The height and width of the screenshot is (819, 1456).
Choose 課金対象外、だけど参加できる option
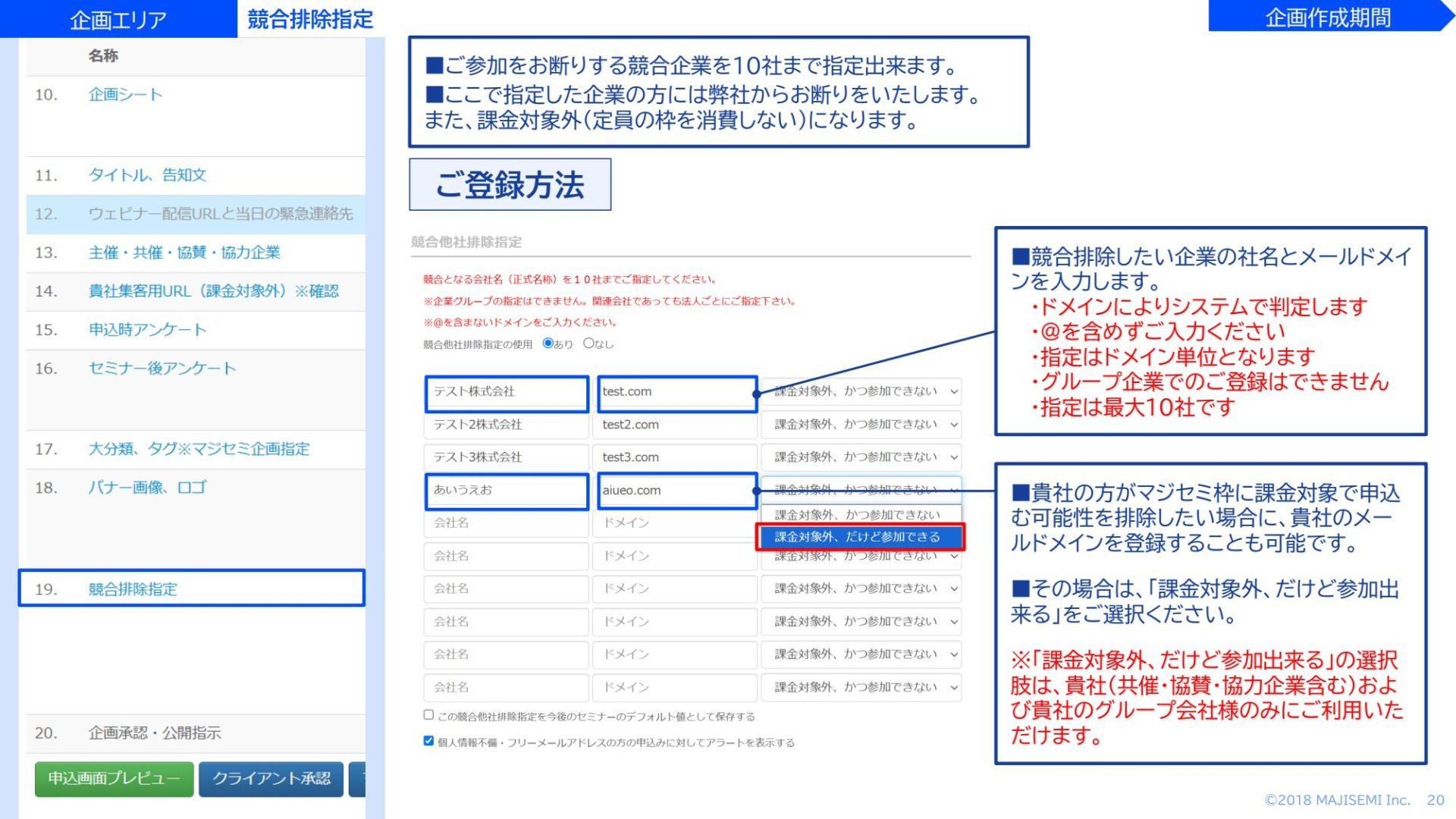[x=859, y=537]
